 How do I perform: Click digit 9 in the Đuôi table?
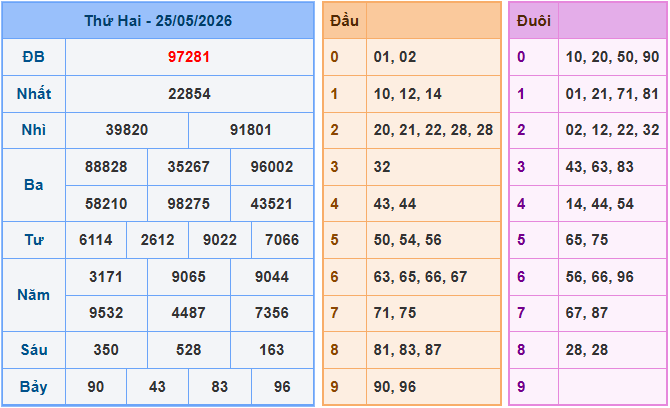(x=521, y=387)
